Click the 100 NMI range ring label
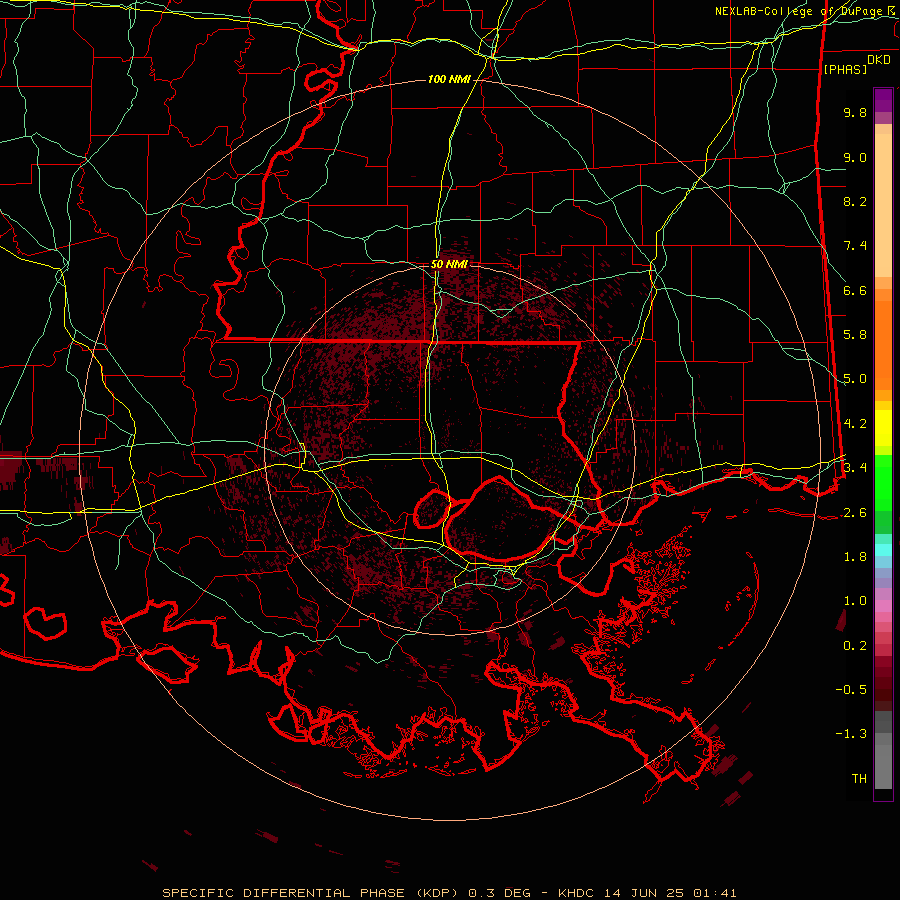This screenshot has height=900, width=900. click(449, 79)
